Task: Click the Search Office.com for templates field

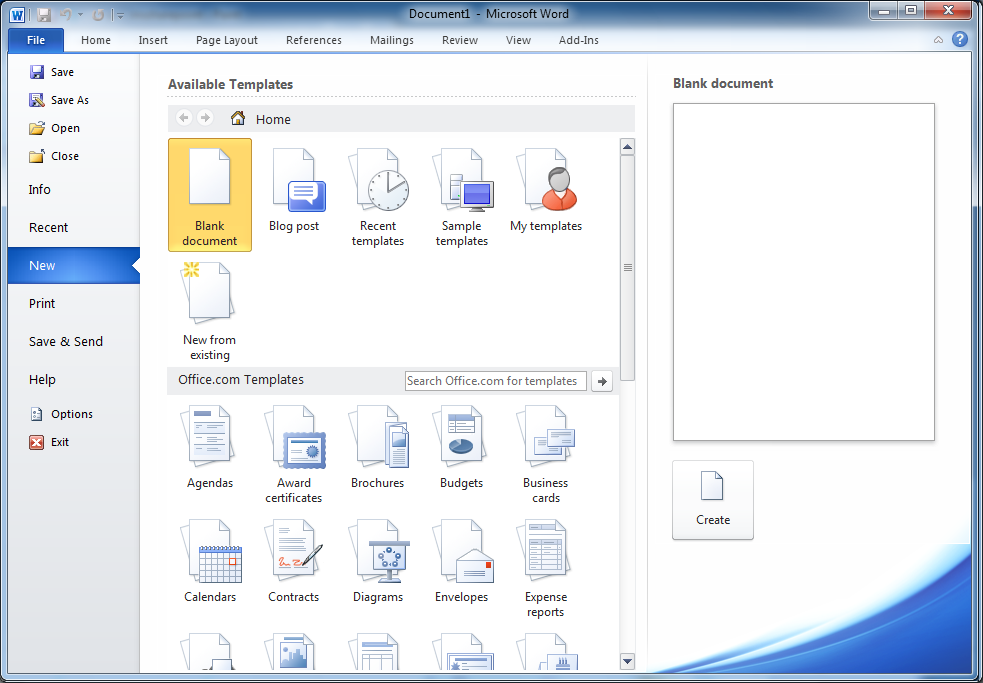Action: tap(495, 381)
